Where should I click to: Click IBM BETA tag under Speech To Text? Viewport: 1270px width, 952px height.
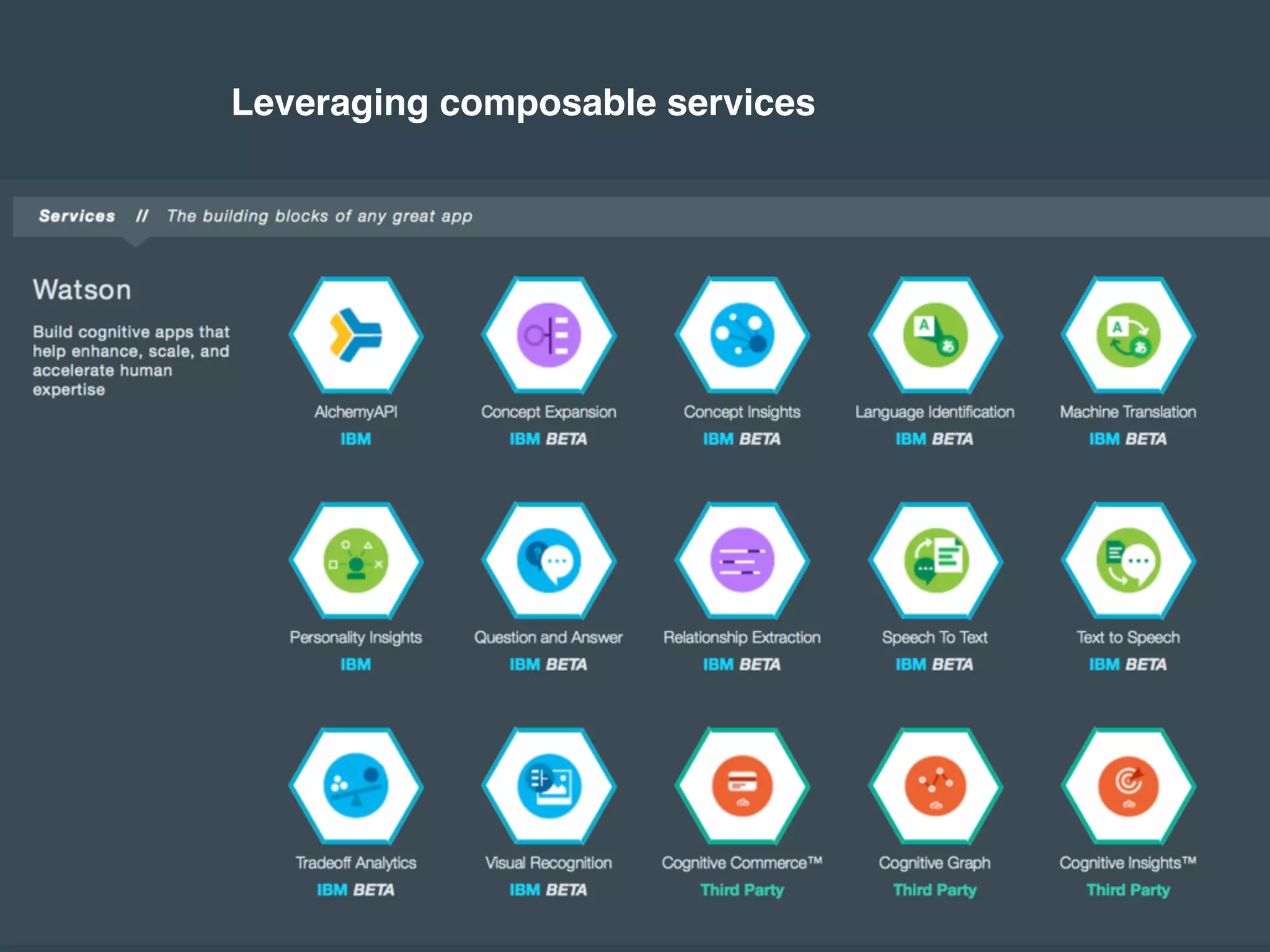click(935, 665)
